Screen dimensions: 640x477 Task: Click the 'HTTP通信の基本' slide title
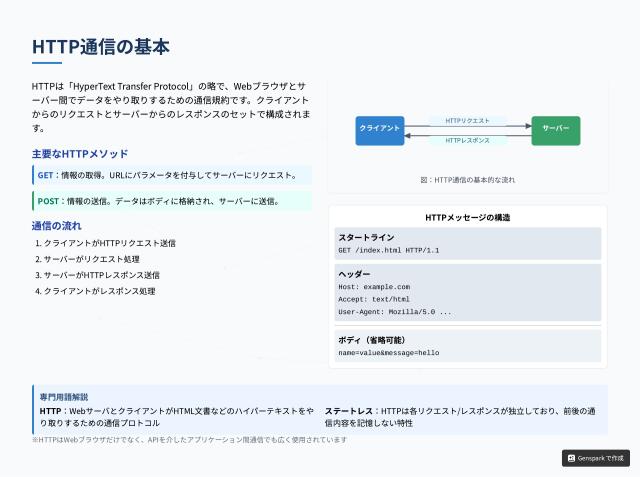point(101,47)
